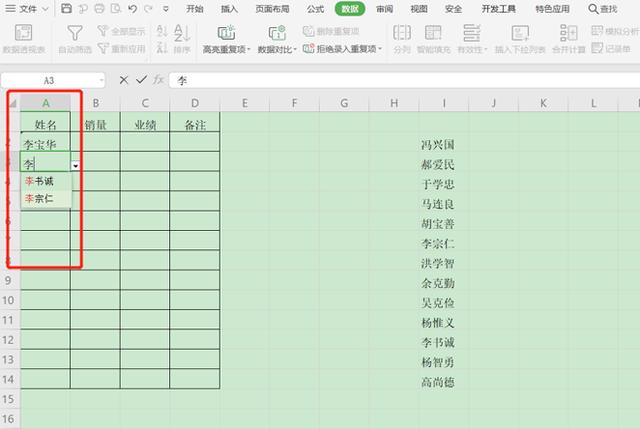Click 删除重复项 button
Viewport: 640px width, 429px height.
[331, 31]
